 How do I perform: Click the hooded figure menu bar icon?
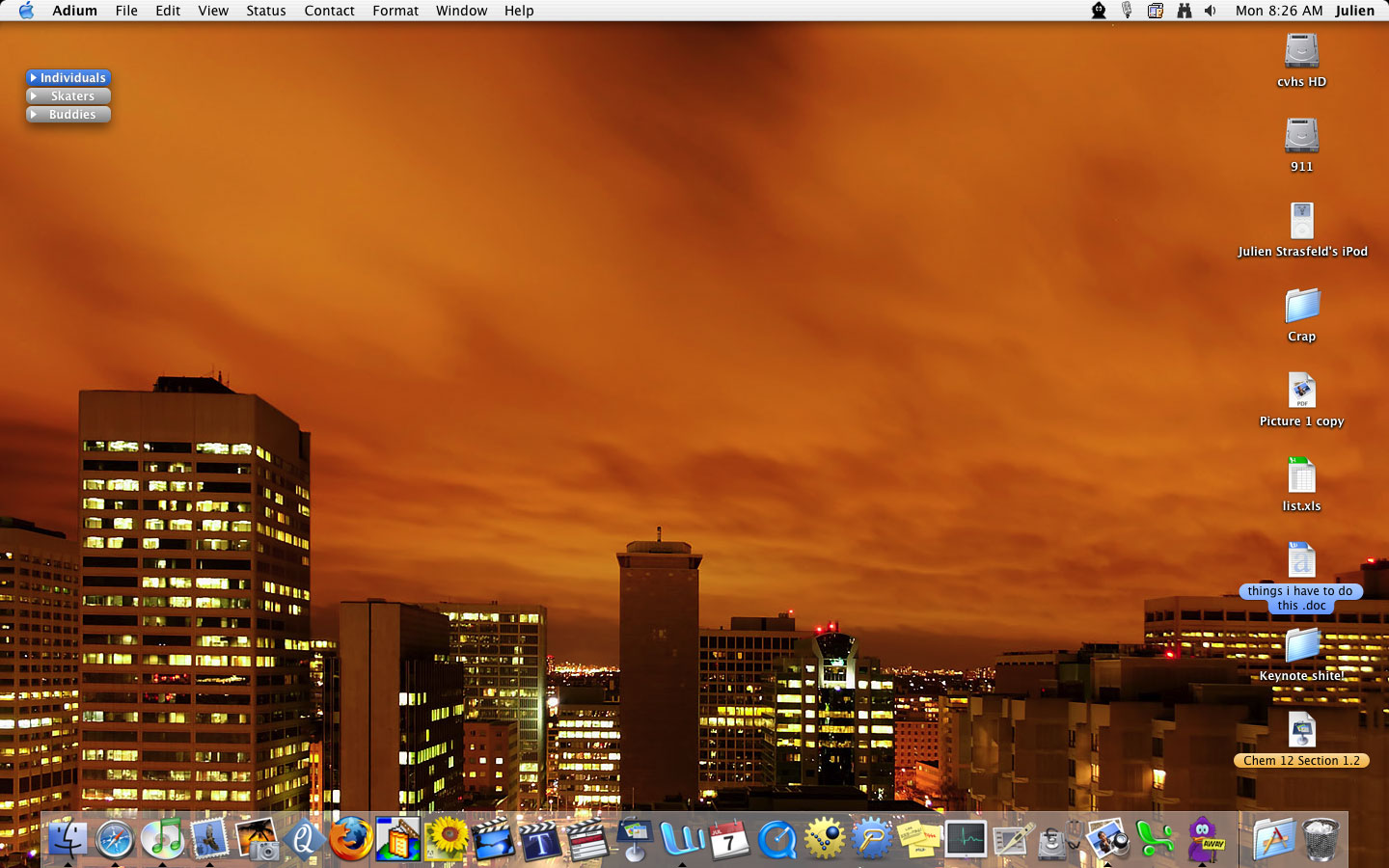(x=1099, y=11)
